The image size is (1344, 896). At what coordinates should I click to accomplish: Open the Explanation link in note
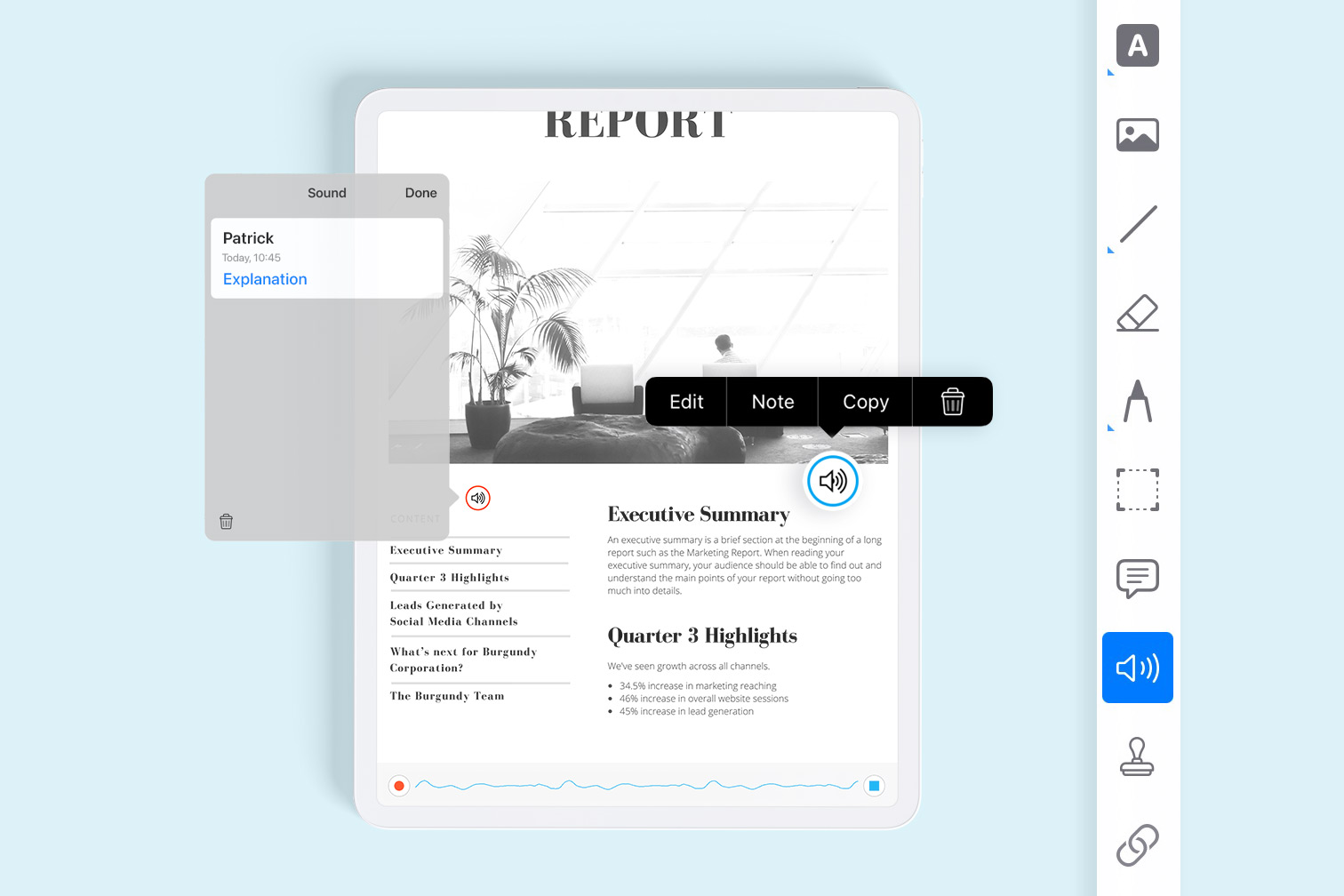(x=265, y=279)
